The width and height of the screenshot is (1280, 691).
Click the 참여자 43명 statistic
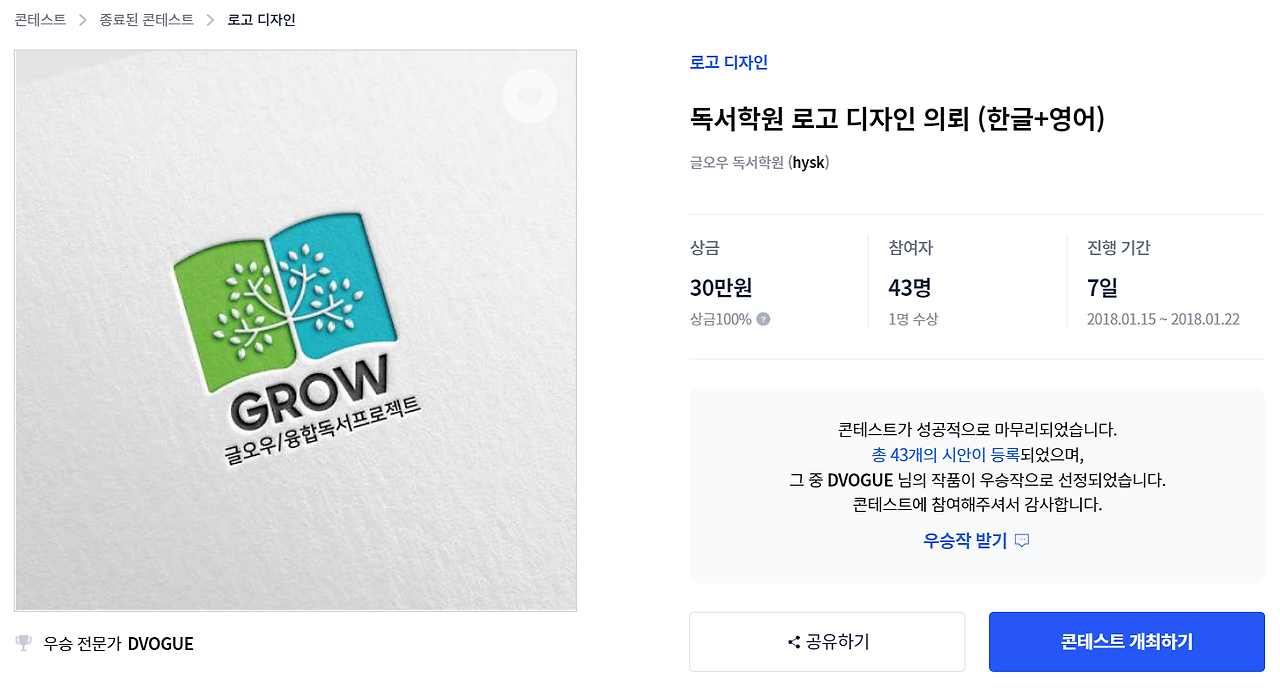coord(910,288)
